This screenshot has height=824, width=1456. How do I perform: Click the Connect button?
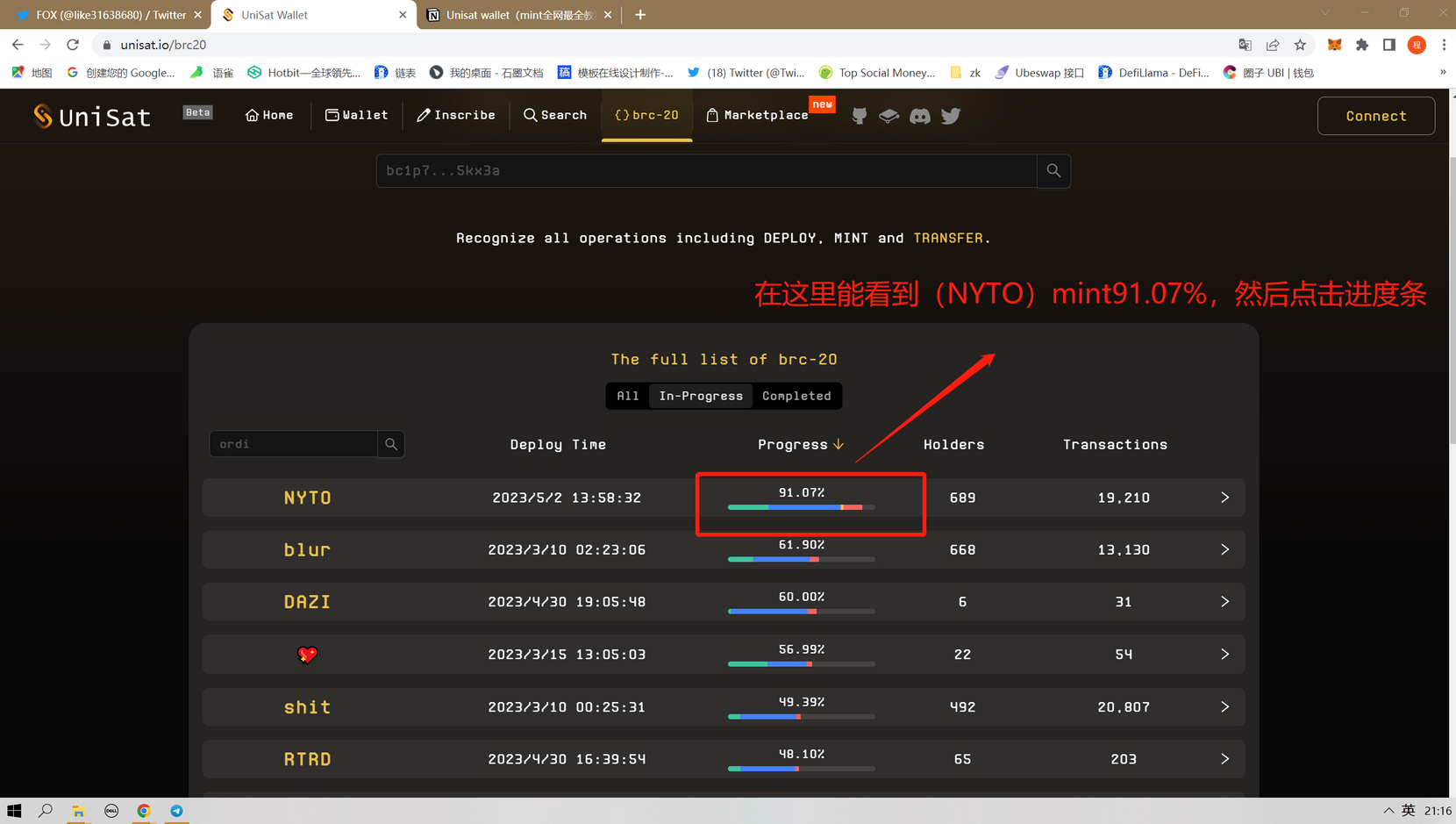coord(1376,116)
